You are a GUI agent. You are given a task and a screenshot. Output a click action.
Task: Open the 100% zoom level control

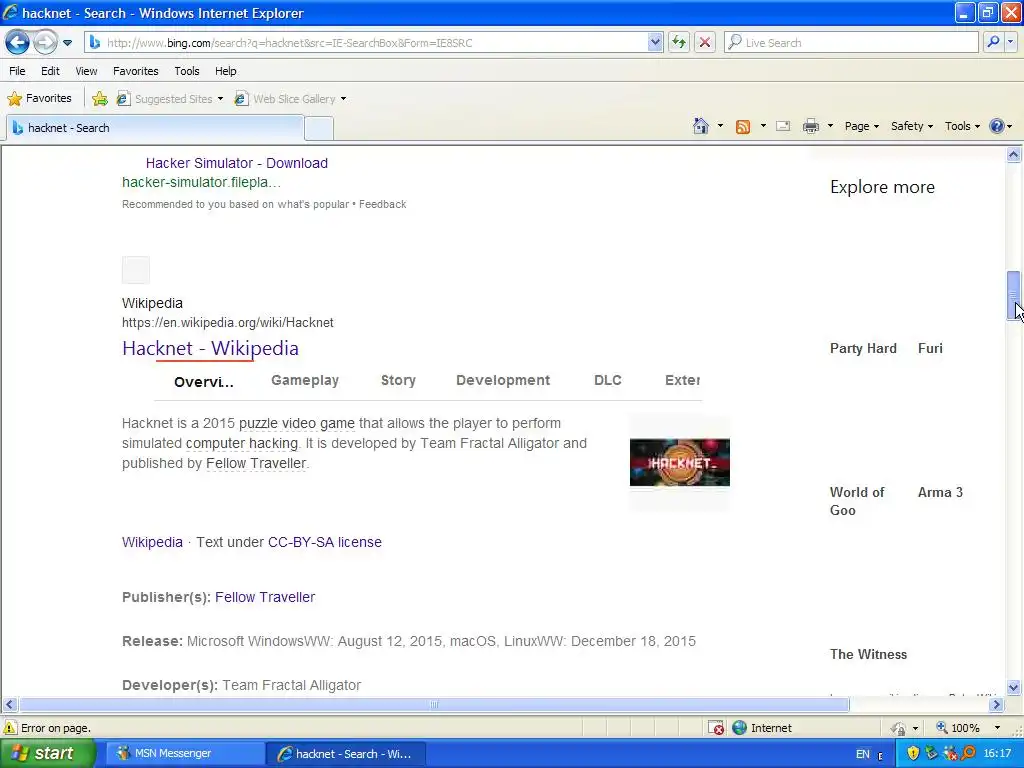pos(968,728)
